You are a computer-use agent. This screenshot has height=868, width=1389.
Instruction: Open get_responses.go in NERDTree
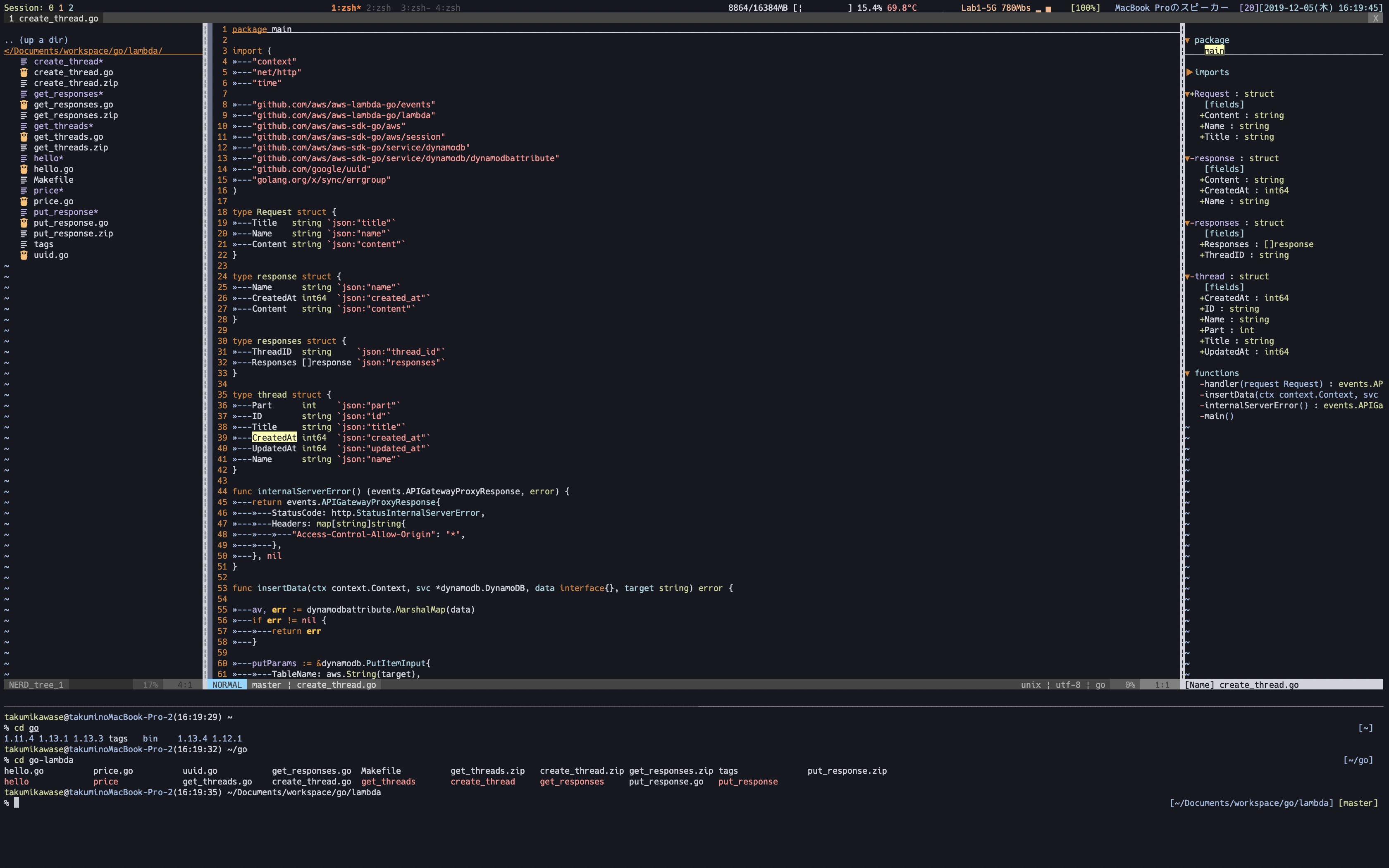tap(74, 105)
